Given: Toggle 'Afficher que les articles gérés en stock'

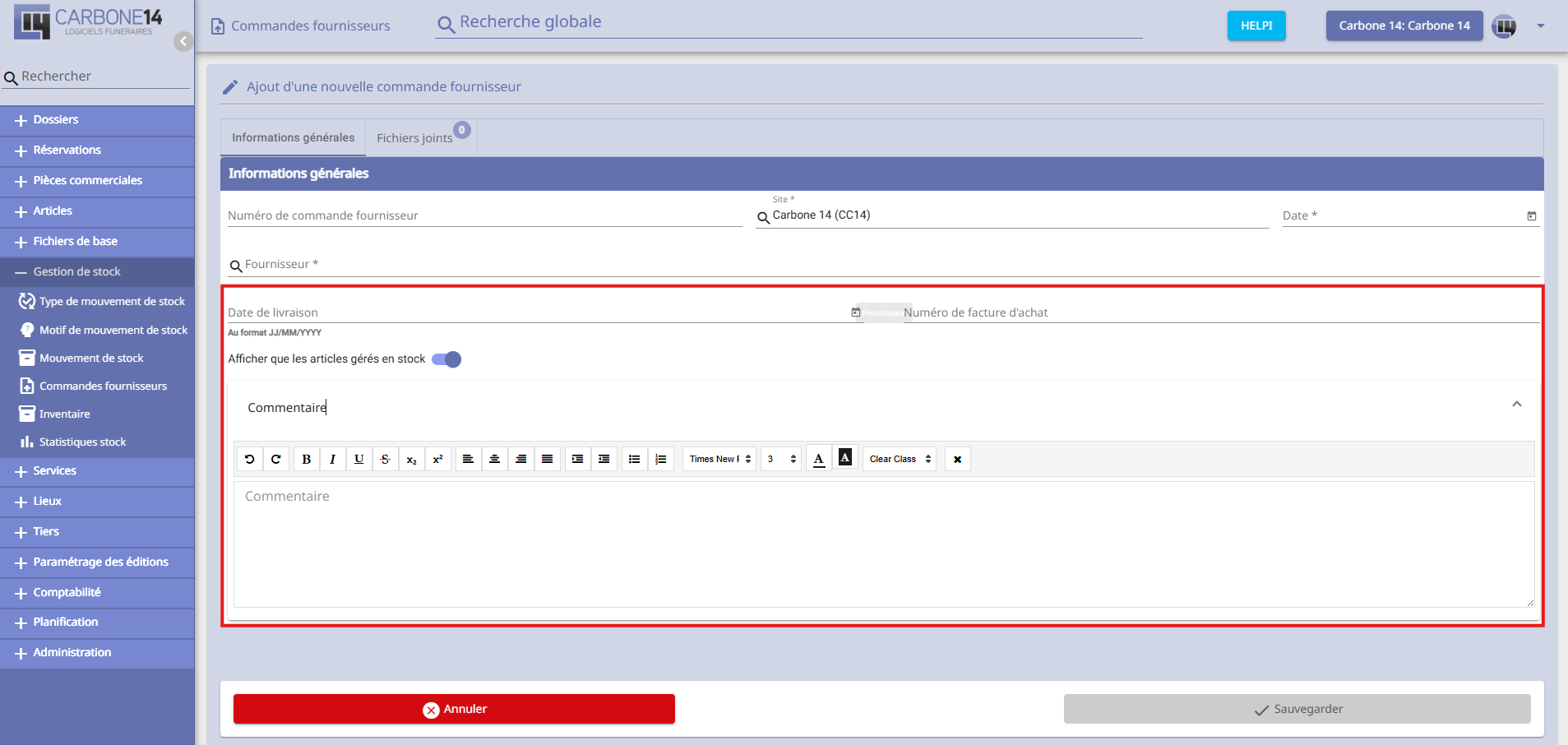Looking at the screenshot, I should 446,359.
